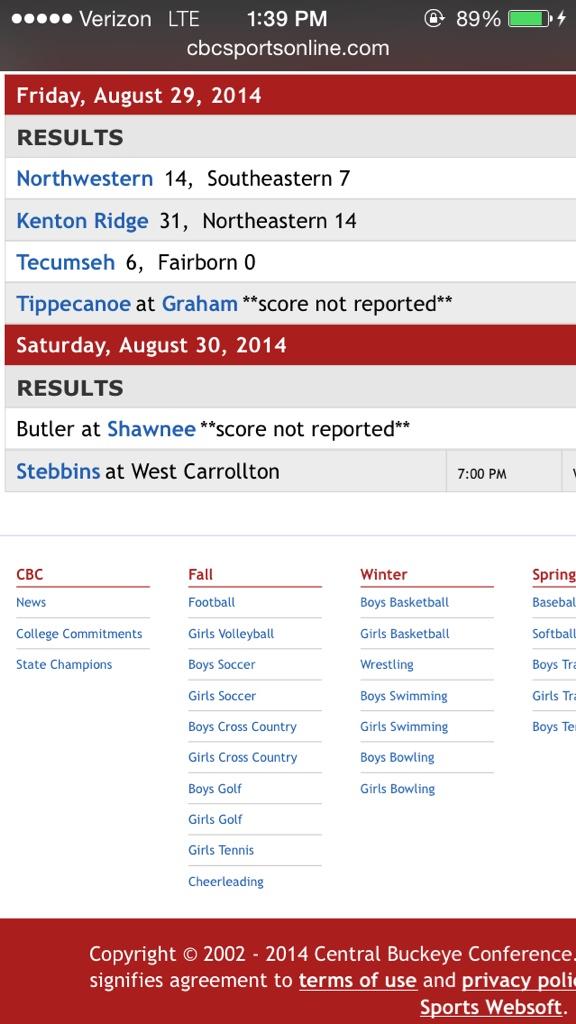Open College Commitments link

click(79, 633)
